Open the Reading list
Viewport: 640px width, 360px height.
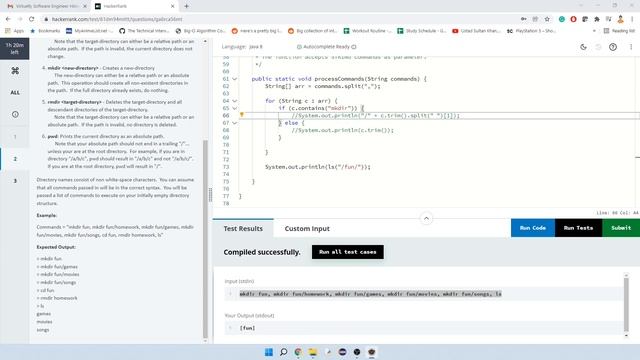[619, 31]
